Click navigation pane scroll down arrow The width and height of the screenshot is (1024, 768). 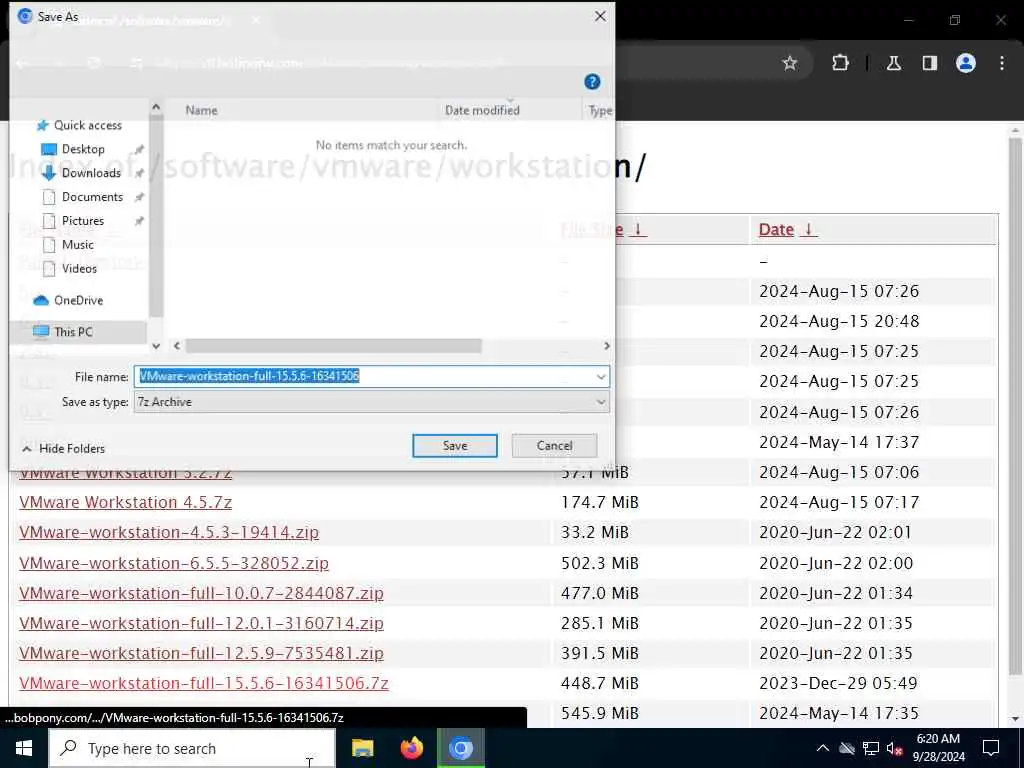point(156,346)
